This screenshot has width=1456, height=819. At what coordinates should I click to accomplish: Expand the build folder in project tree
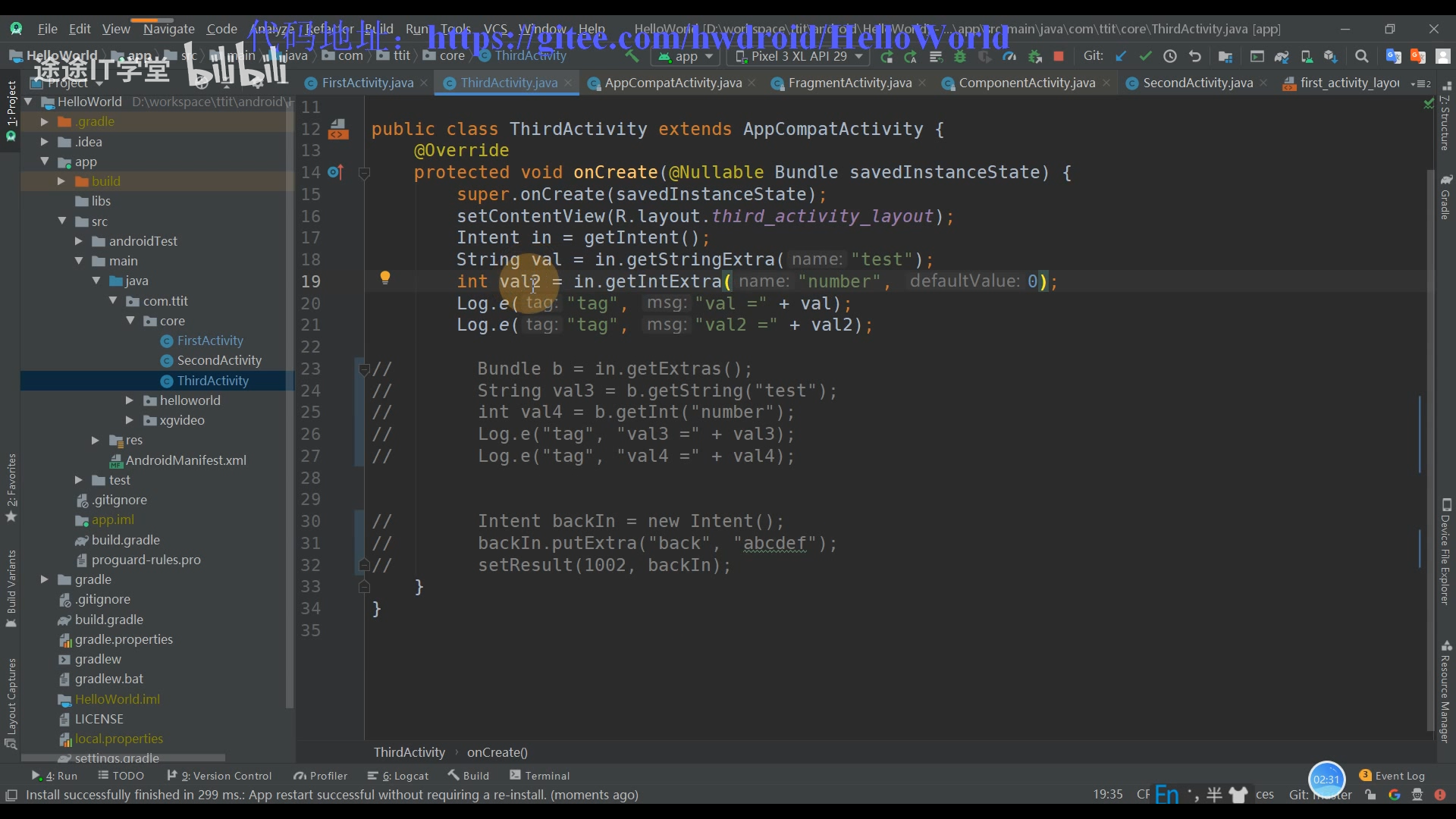pyautogui.click(x=61, y=181)
